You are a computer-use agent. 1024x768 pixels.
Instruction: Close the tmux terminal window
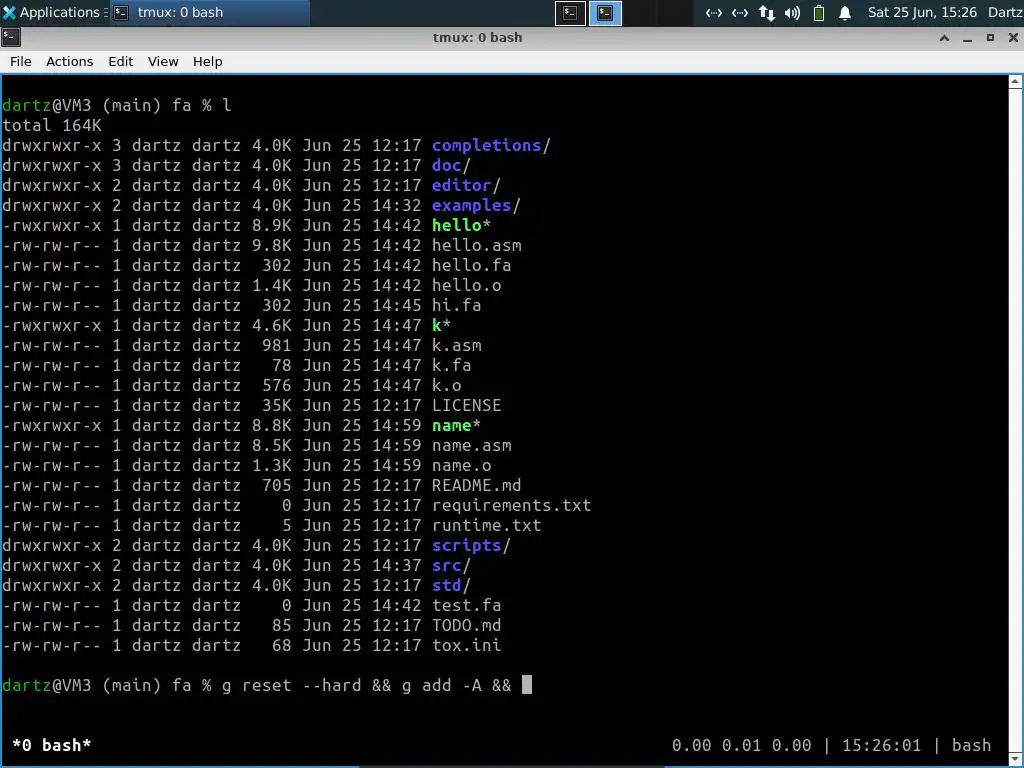(x=1013, y=38)
